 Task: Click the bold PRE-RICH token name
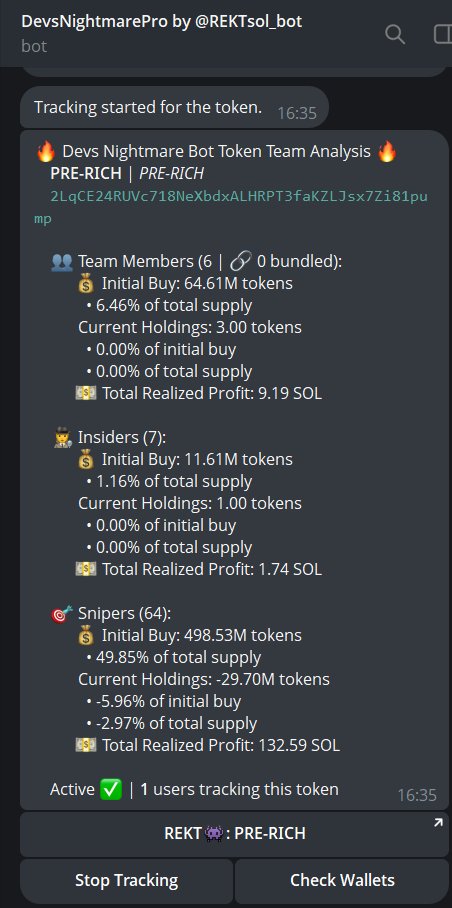click(86, 174)
